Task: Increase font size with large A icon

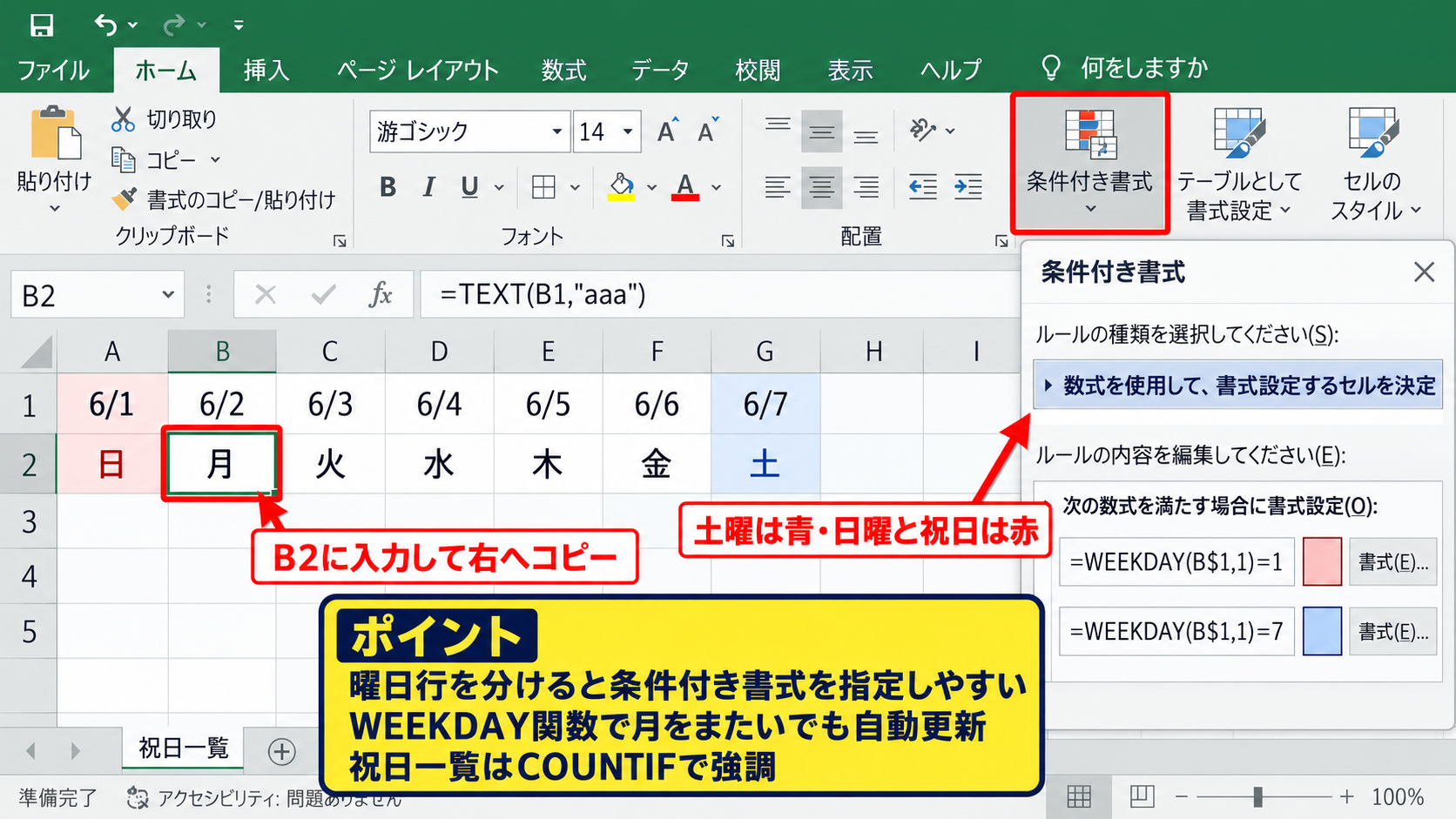Action: (668, 131)
